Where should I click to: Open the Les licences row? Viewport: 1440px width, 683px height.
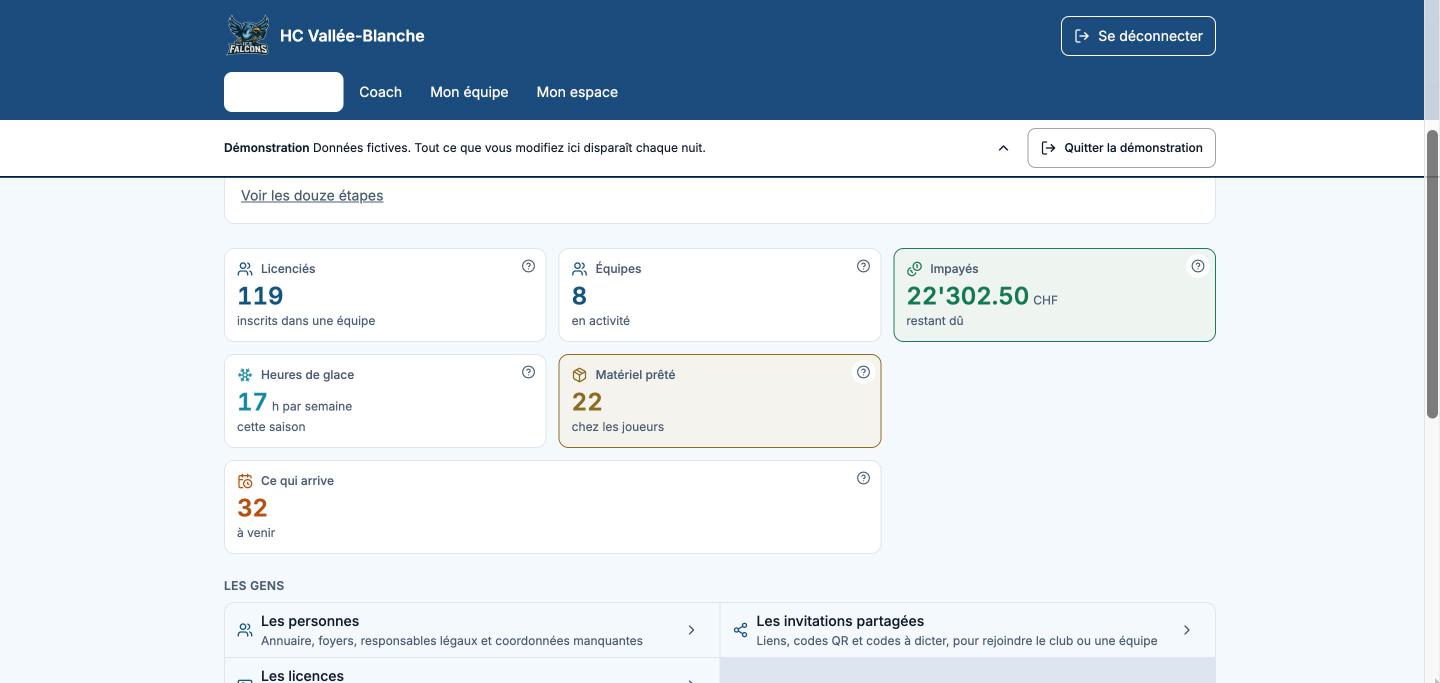[472, 671]
